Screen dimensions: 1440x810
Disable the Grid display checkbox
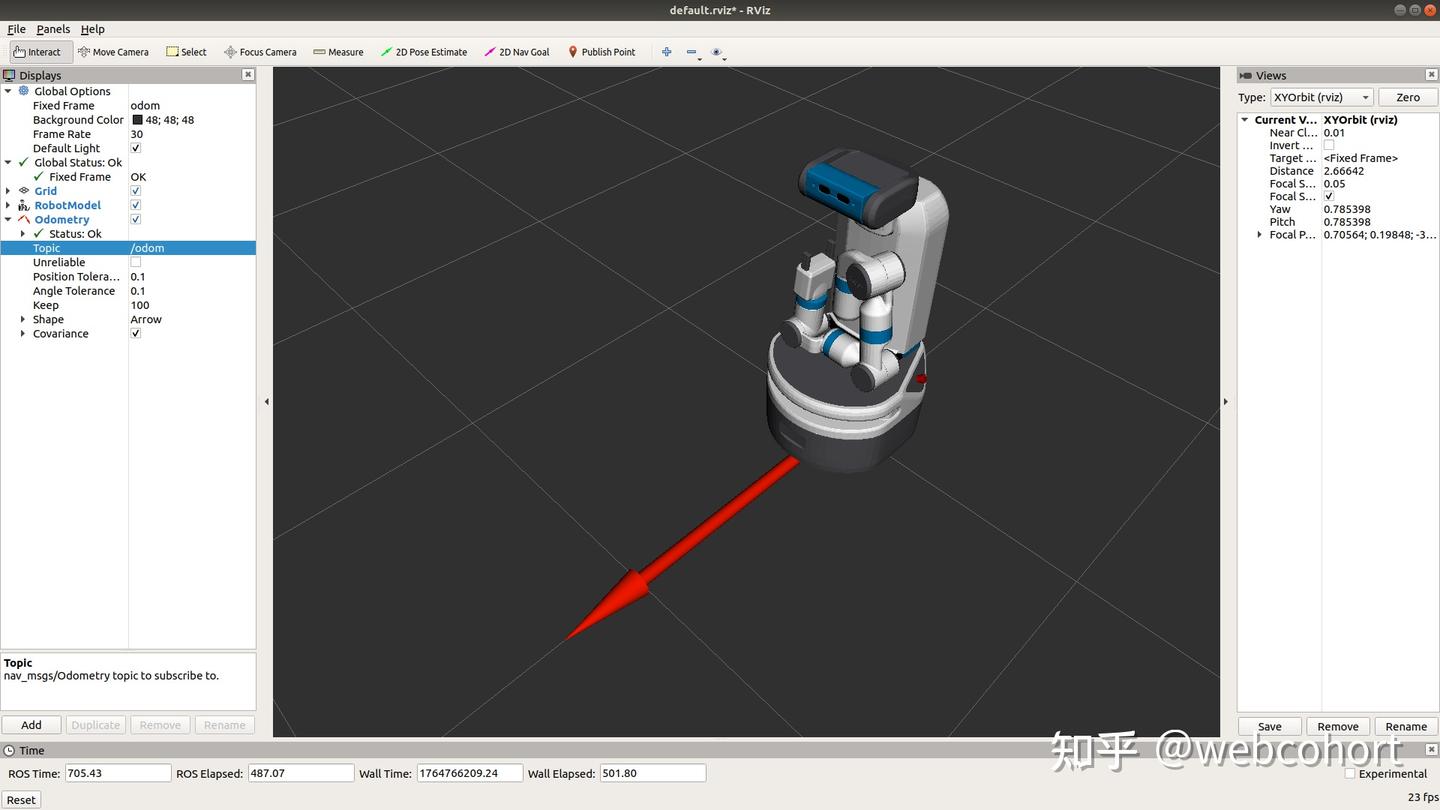[x=136, y=191]
